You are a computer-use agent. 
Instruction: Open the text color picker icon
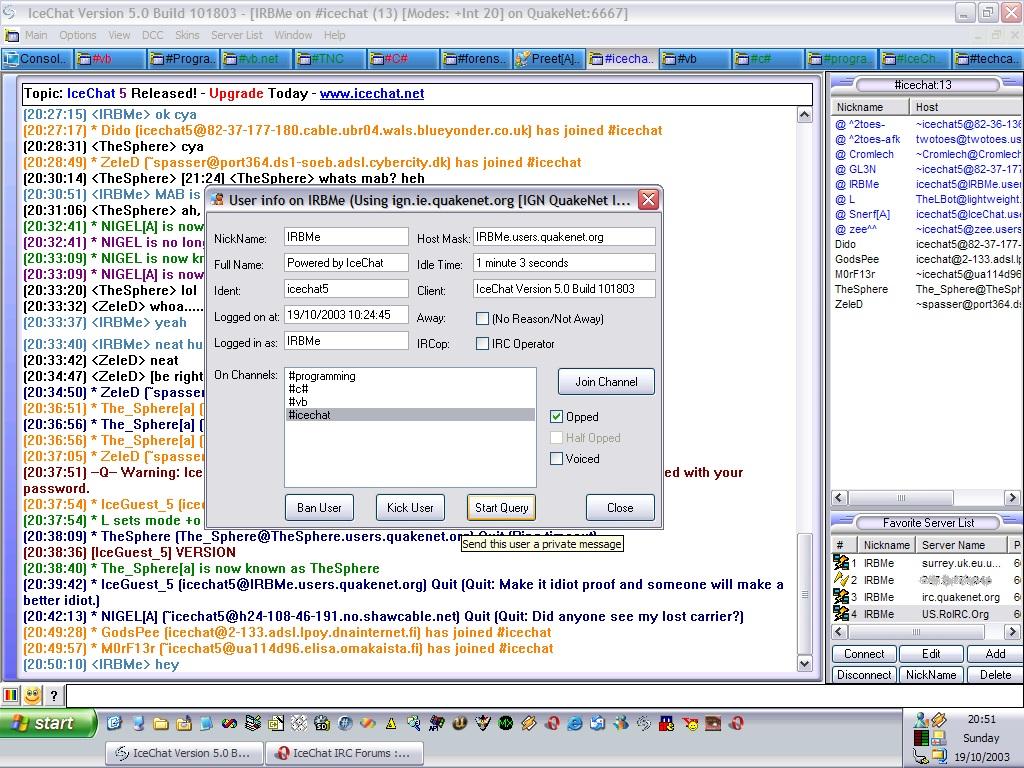pyautogui.click(x=11, y=696)
